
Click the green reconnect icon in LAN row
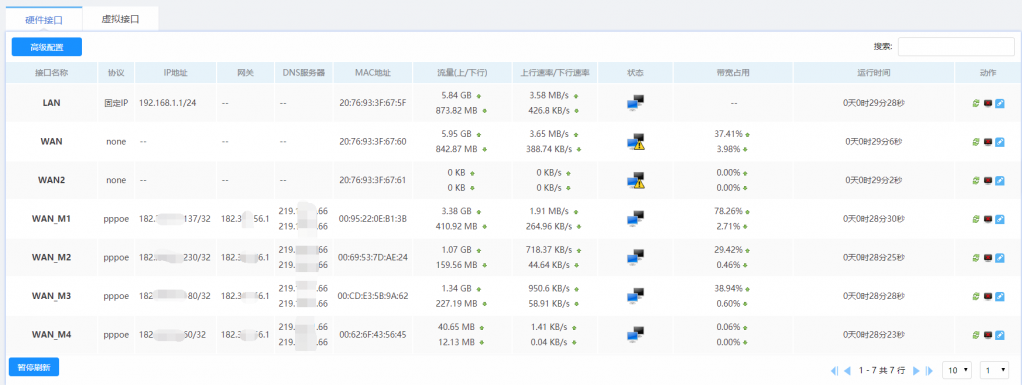[x=976, y=103]
